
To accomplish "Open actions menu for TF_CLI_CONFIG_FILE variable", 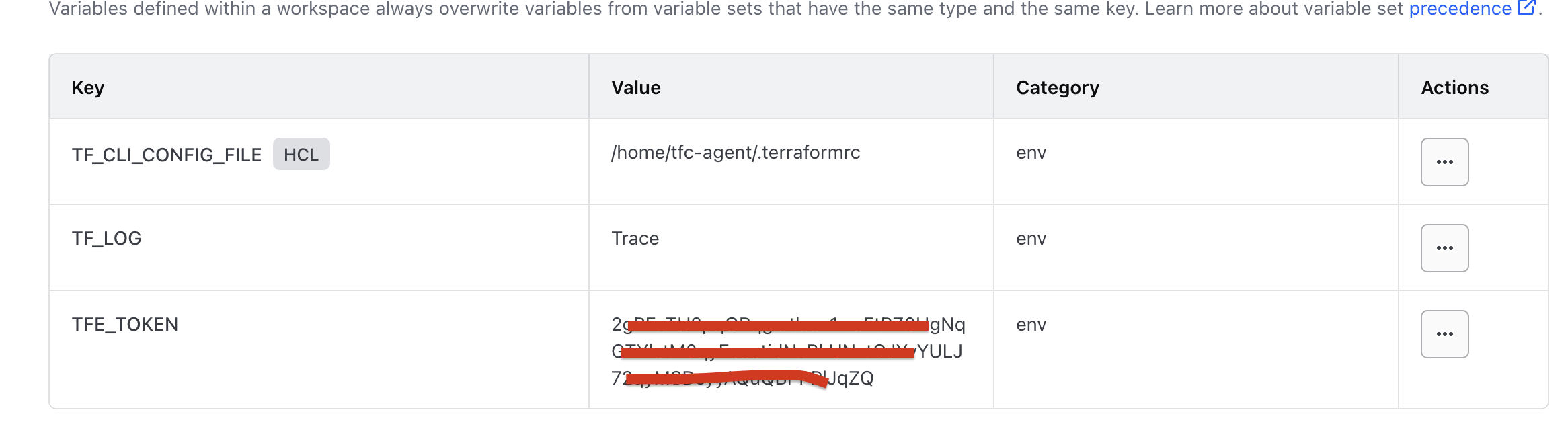I will (x=1444, y=162).
